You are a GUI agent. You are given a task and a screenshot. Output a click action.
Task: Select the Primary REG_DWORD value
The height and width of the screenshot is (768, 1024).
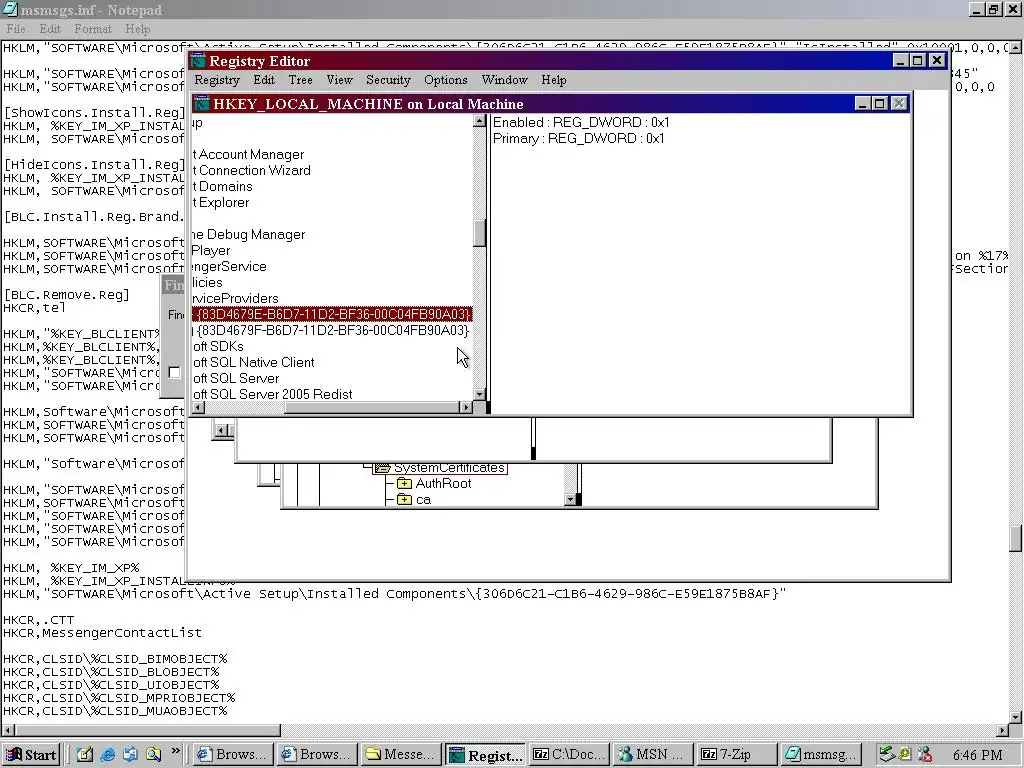click(x=579, y=138)
